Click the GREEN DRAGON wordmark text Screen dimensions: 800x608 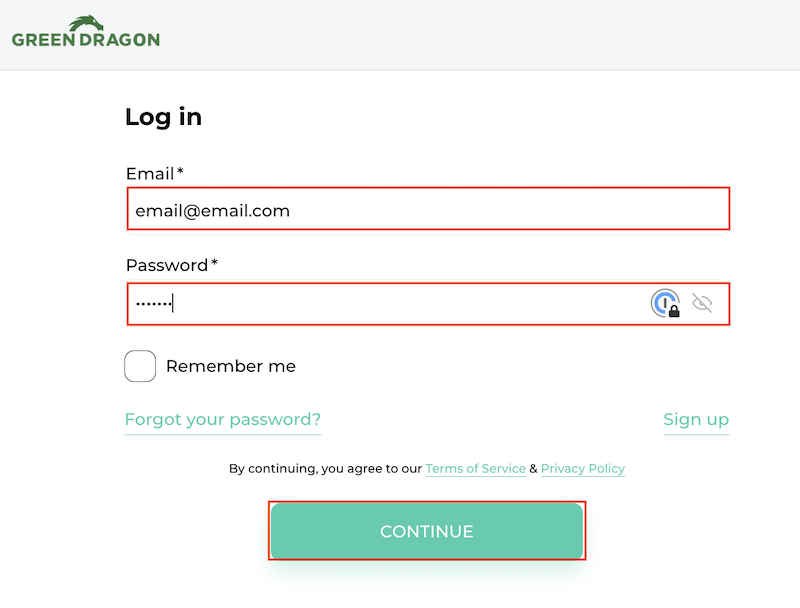pyautogui.click(x=86, y=40)
